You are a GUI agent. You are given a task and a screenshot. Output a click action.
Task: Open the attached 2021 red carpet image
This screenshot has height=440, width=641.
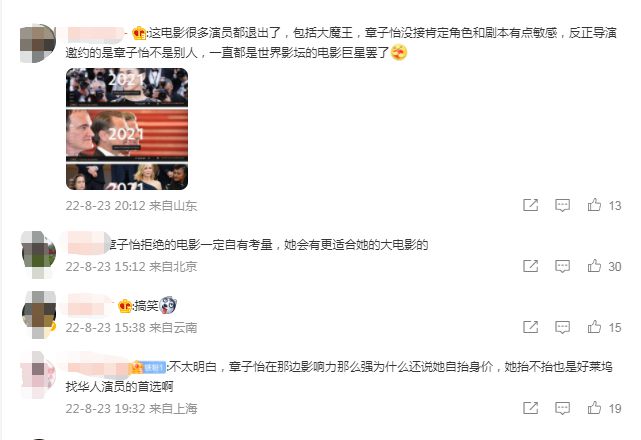coord(127,129)
